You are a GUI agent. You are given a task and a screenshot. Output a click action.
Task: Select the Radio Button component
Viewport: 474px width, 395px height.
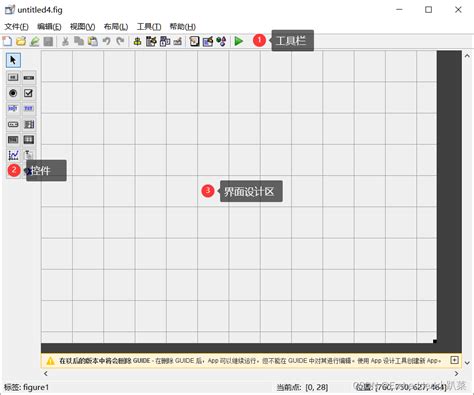click(13, 93)
